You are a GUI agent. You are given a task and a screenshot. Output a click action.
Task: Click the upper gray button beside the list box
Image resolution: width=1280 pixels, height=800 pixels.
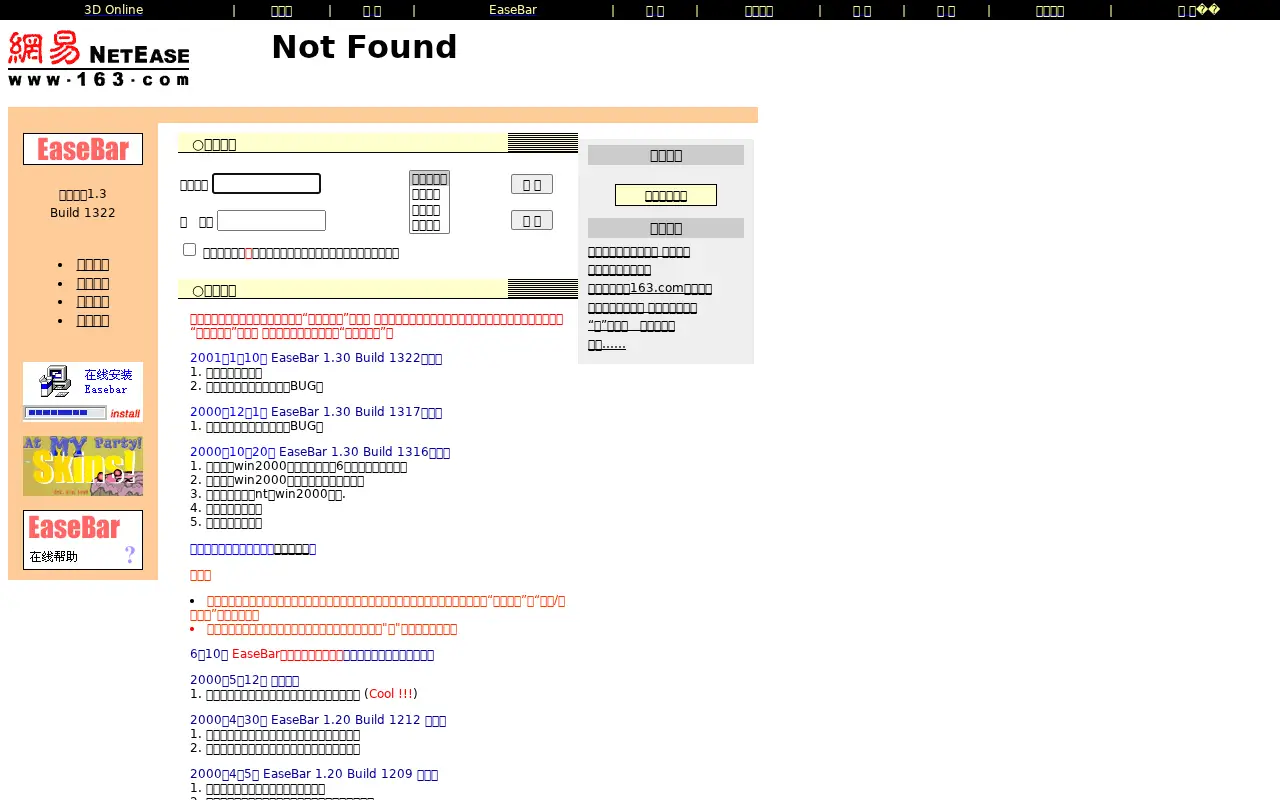tap(532, 184)
